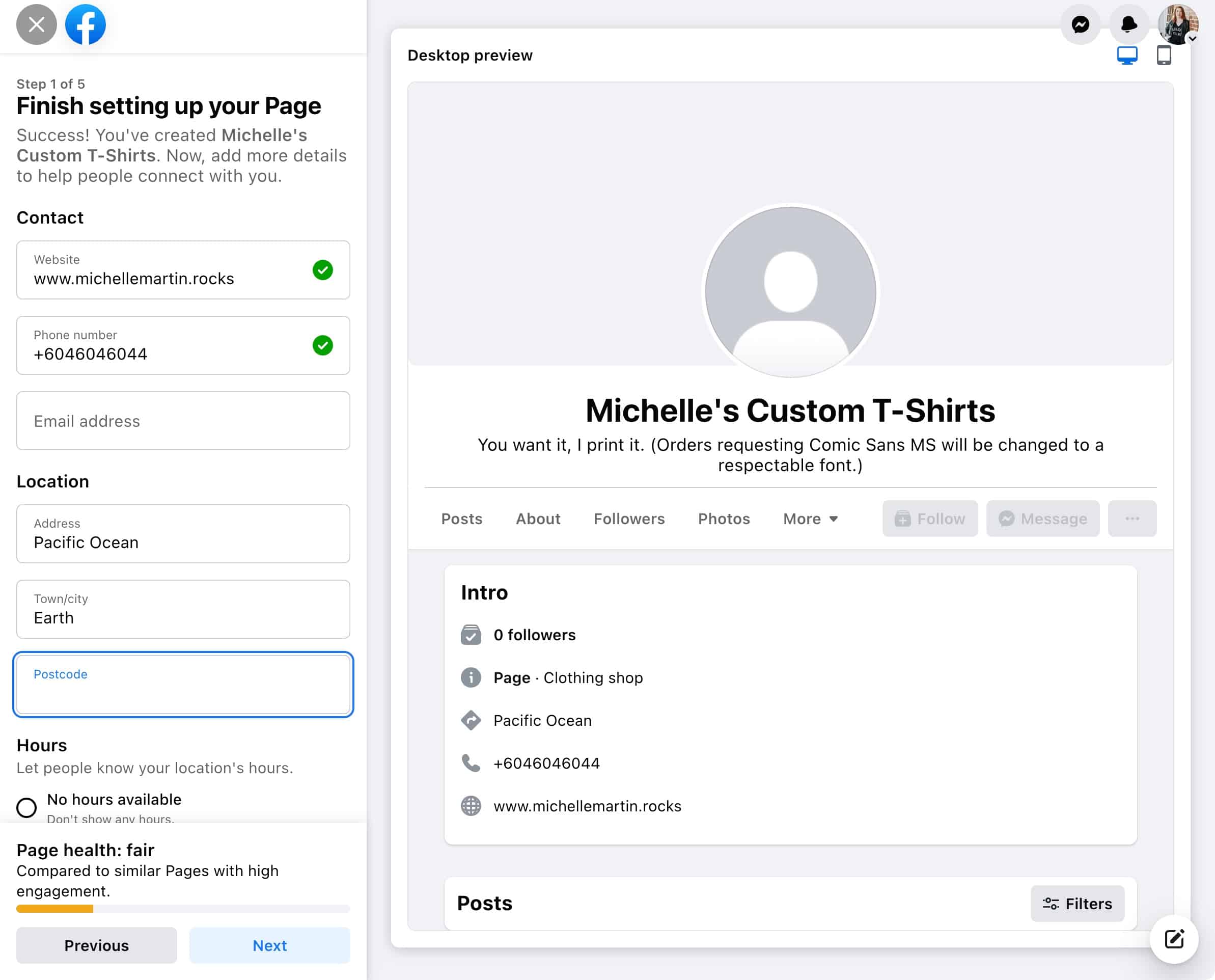Open the three-dot more options button
The width and height of the screenshot is (1215, 980).
click(1132, 519)
